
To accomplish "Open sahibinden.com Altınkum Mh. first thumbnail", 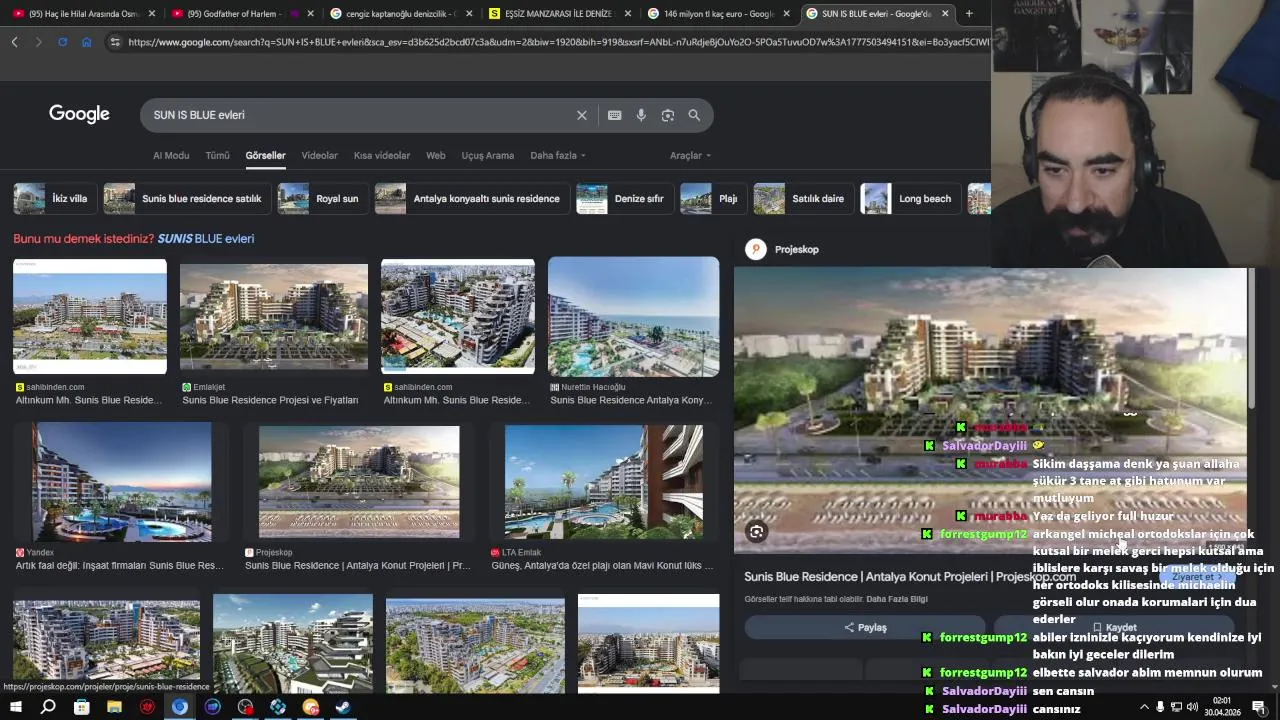I will click(x=90, y=316).
